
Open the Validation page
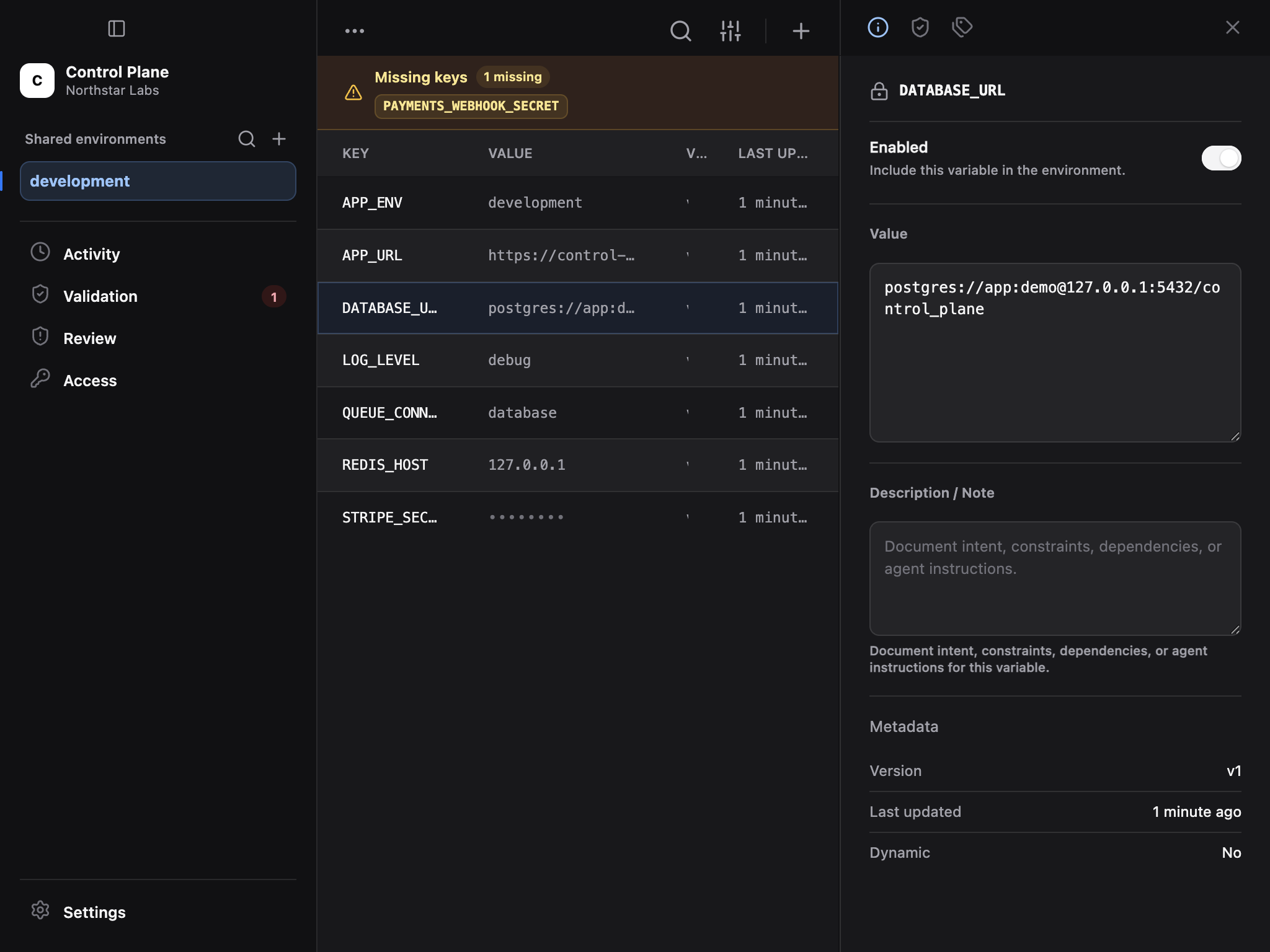158,296
